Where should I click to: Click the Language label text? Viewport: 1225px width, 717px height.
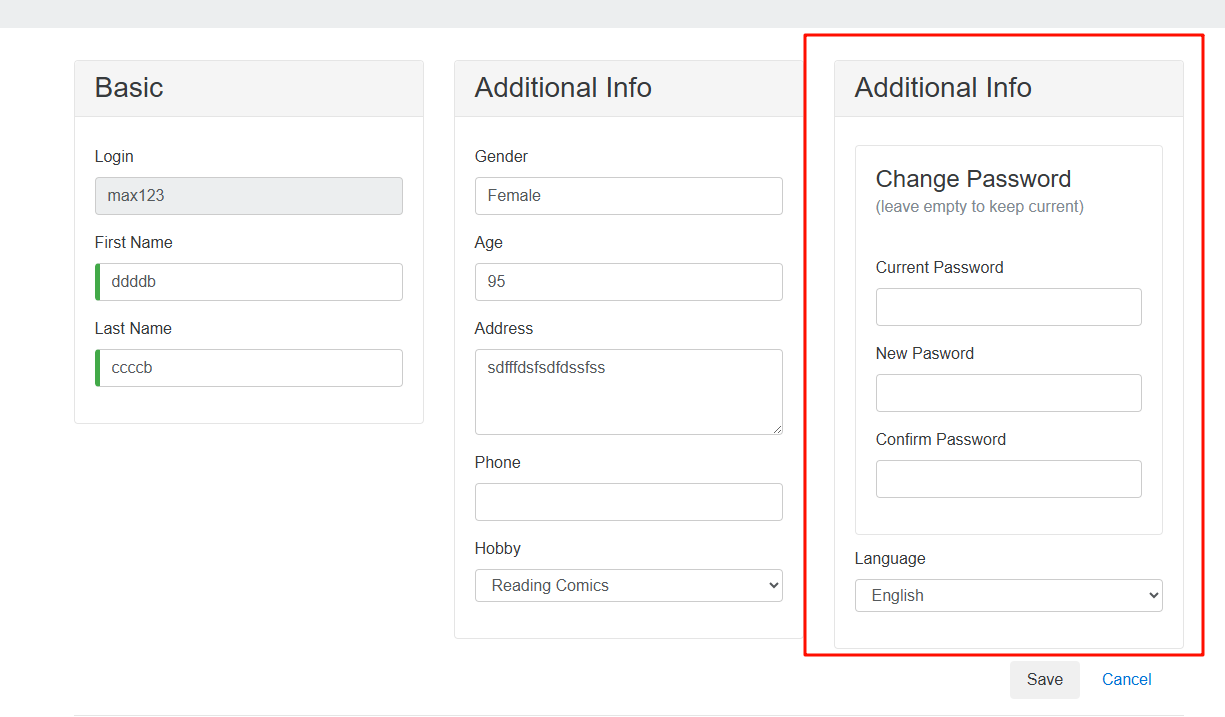[x=890, y=559]
